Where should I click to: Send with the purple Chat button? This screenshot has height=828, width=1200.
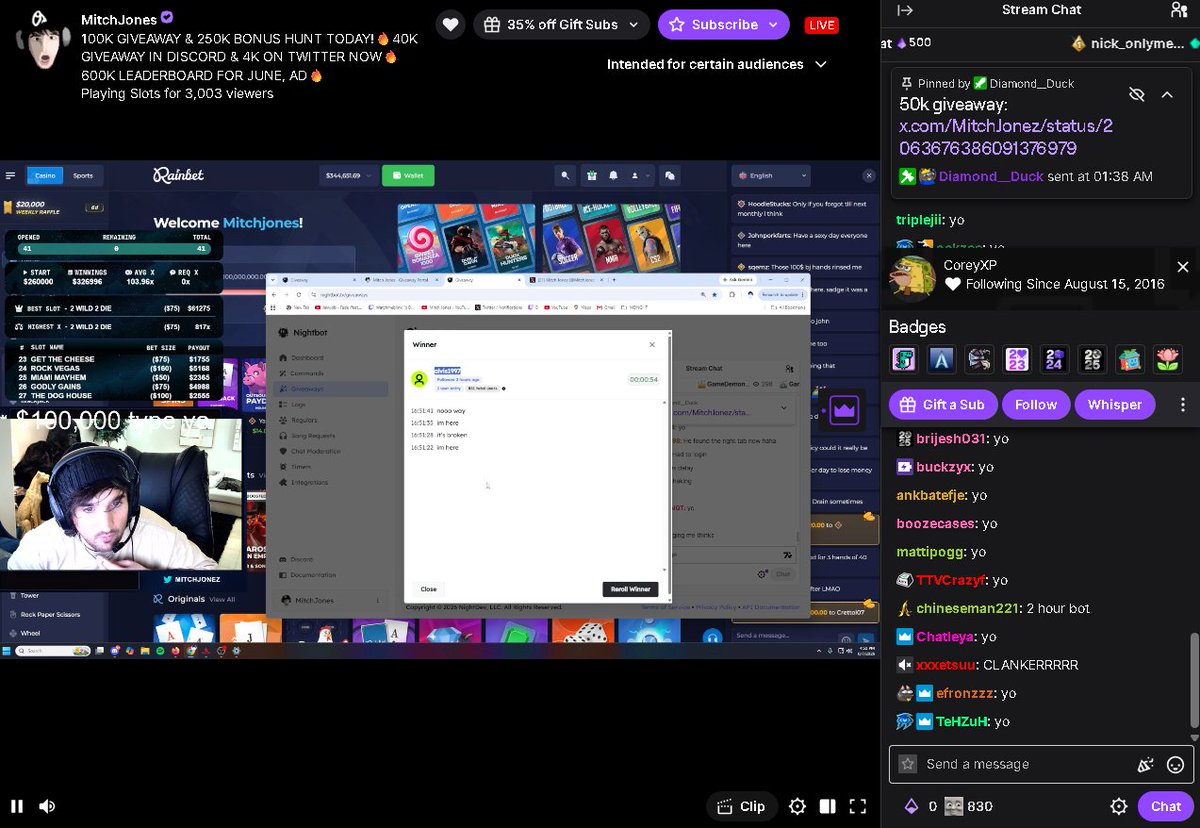[1166, 806]
